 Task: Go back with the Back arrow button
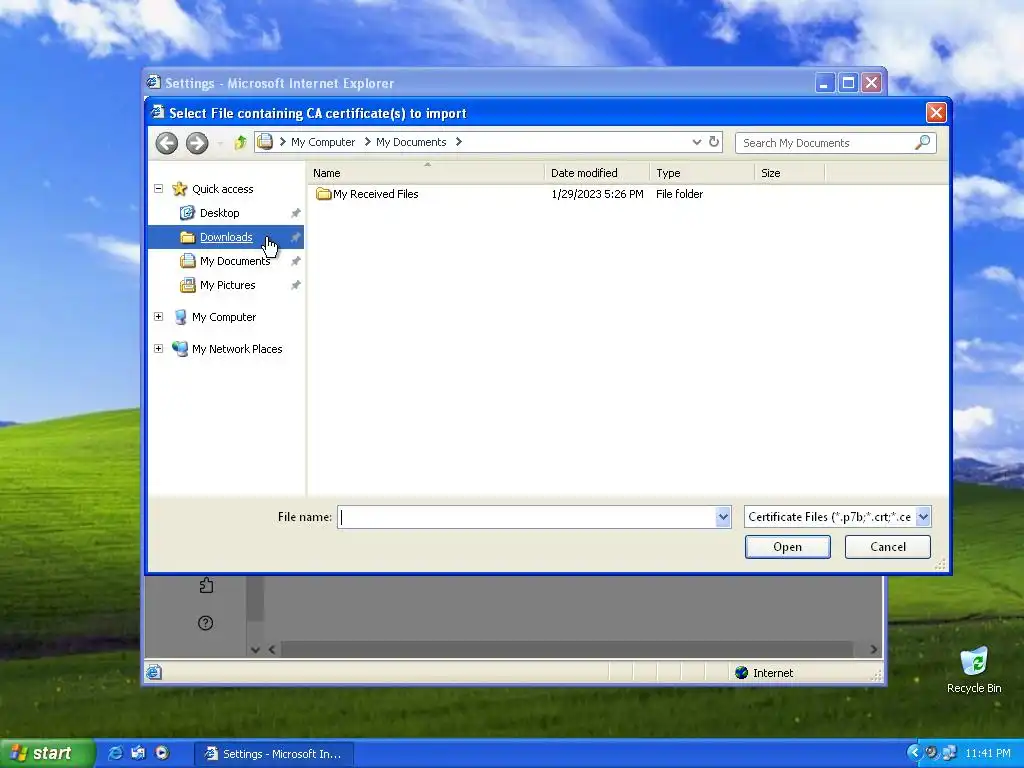(167, 142)
